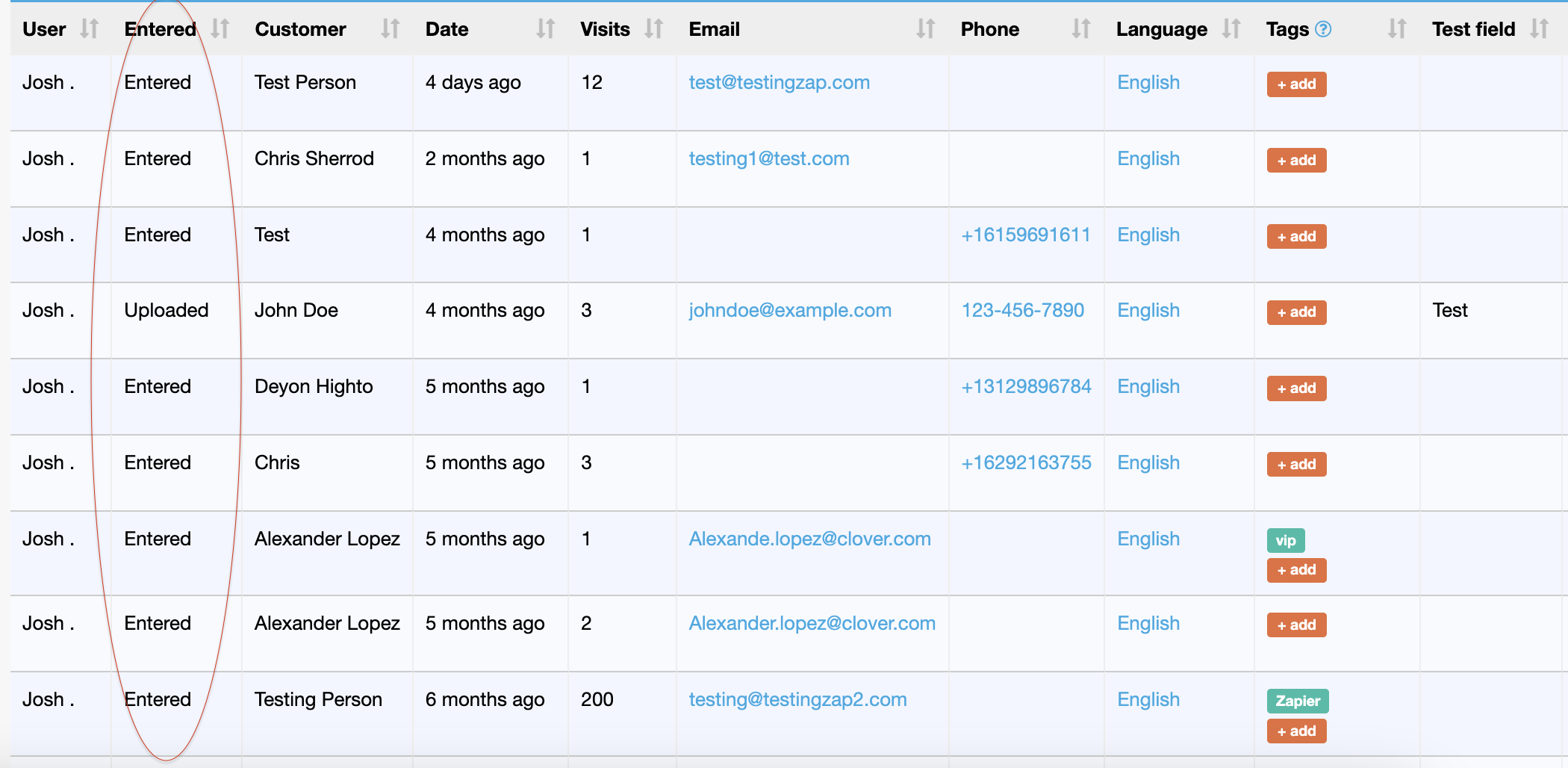Click the Zapier tag on Testing Person
The image size is (1568, 768).
(x=1297, y=701)
